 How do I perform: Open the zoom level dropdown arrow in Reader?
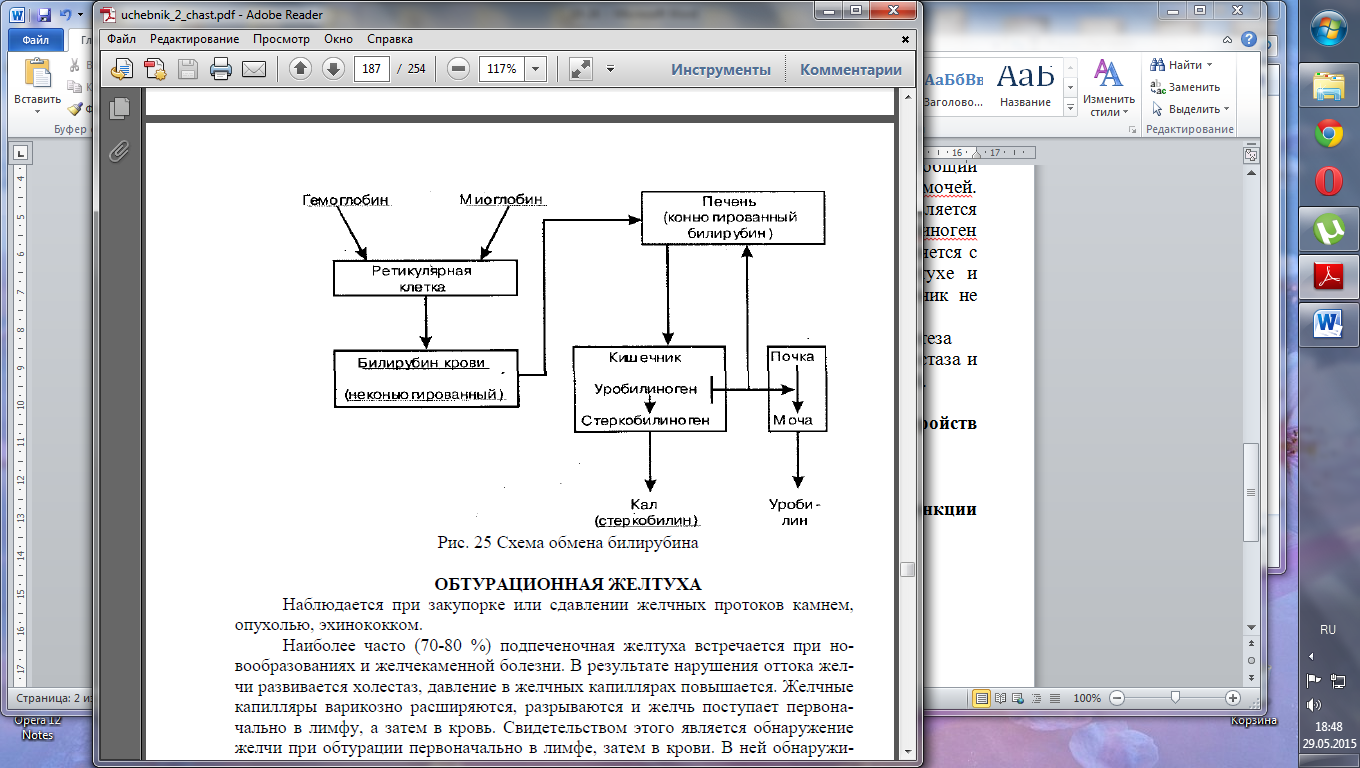[536, 69]
